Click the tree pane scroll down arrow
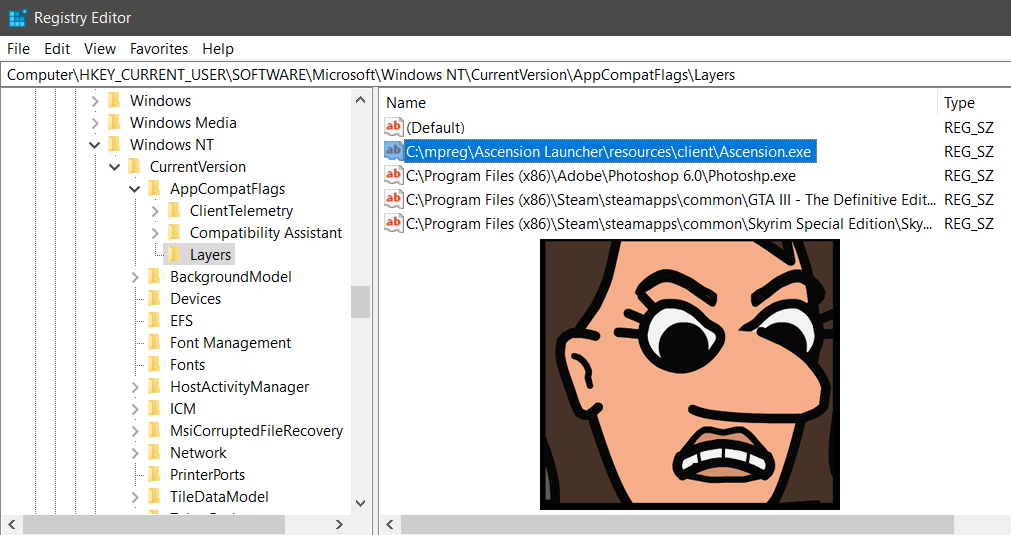The image size is (1011, 535). tap(360, 503)
